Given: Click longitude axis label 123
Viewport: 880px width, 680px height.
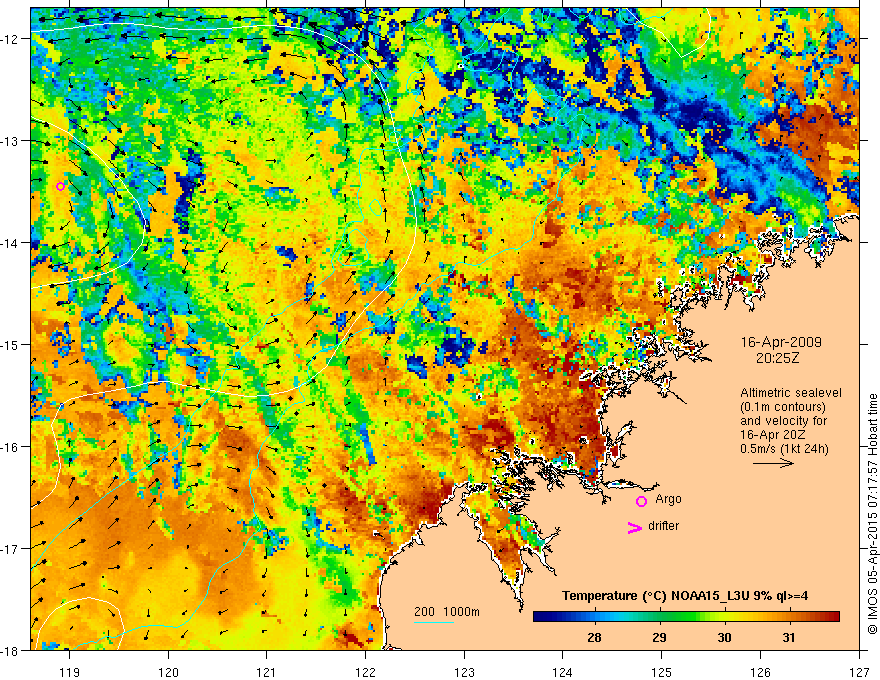Looking at the screenshot, I should [x=464, y=672].
